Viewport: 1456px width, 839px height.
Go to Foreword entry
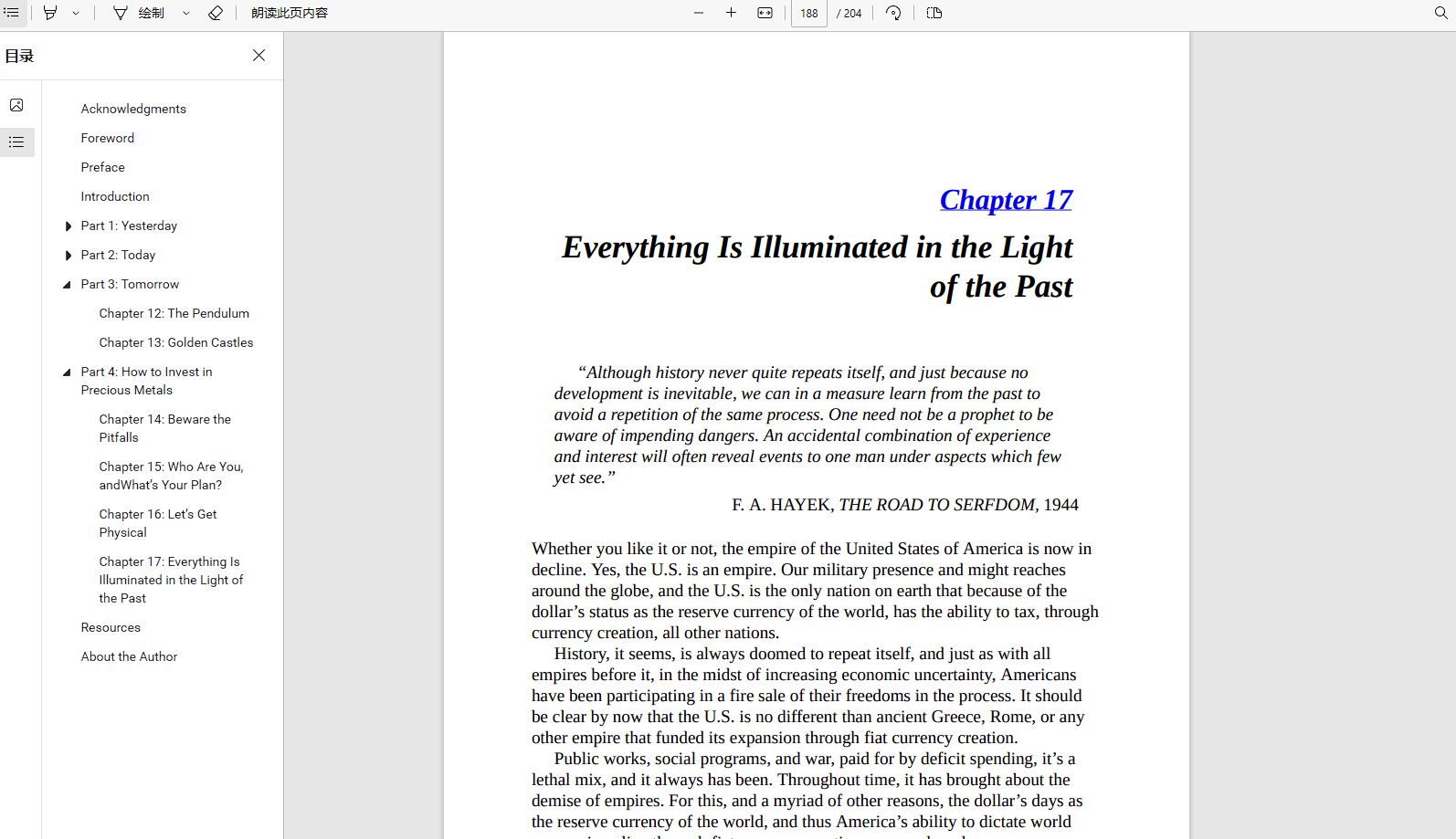tap(108, 138)
